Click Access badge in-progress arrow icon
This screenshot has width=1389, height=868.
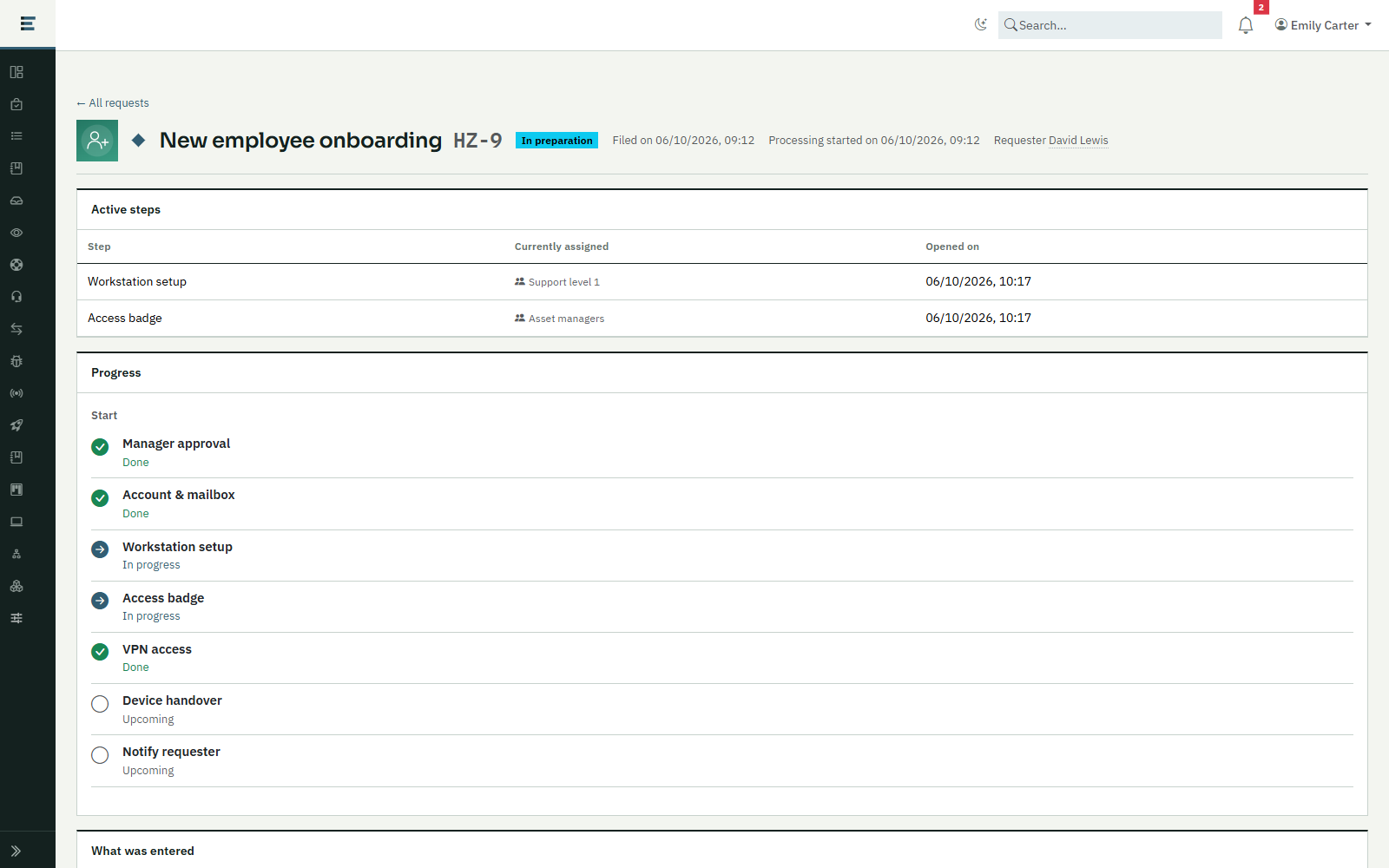point(100,601)
